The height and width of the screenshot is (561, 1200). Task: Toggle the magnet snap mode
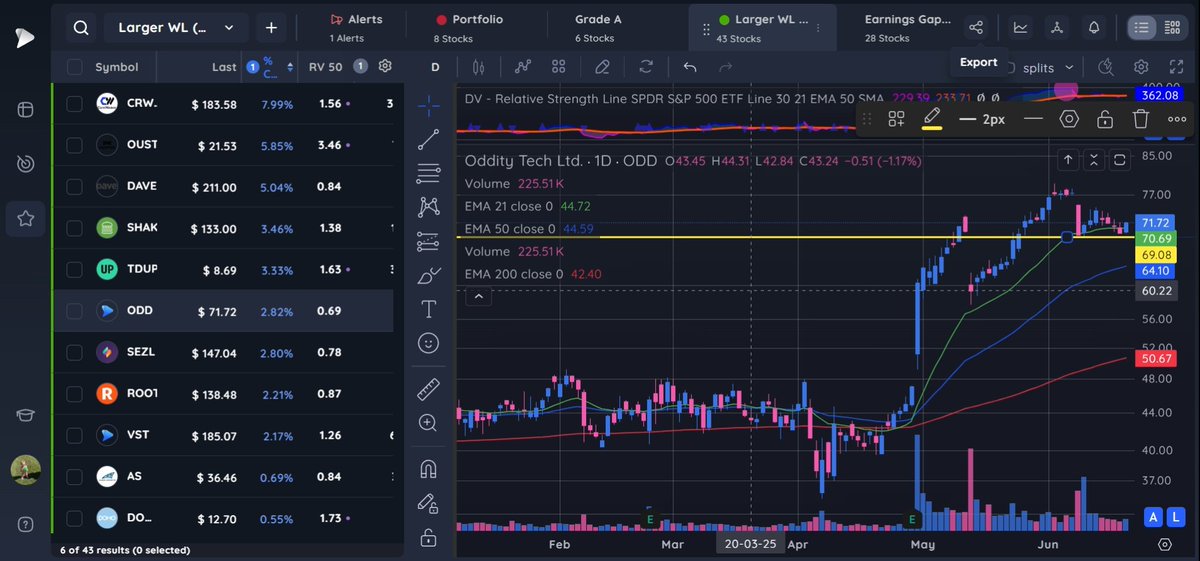tap(429, 469)
